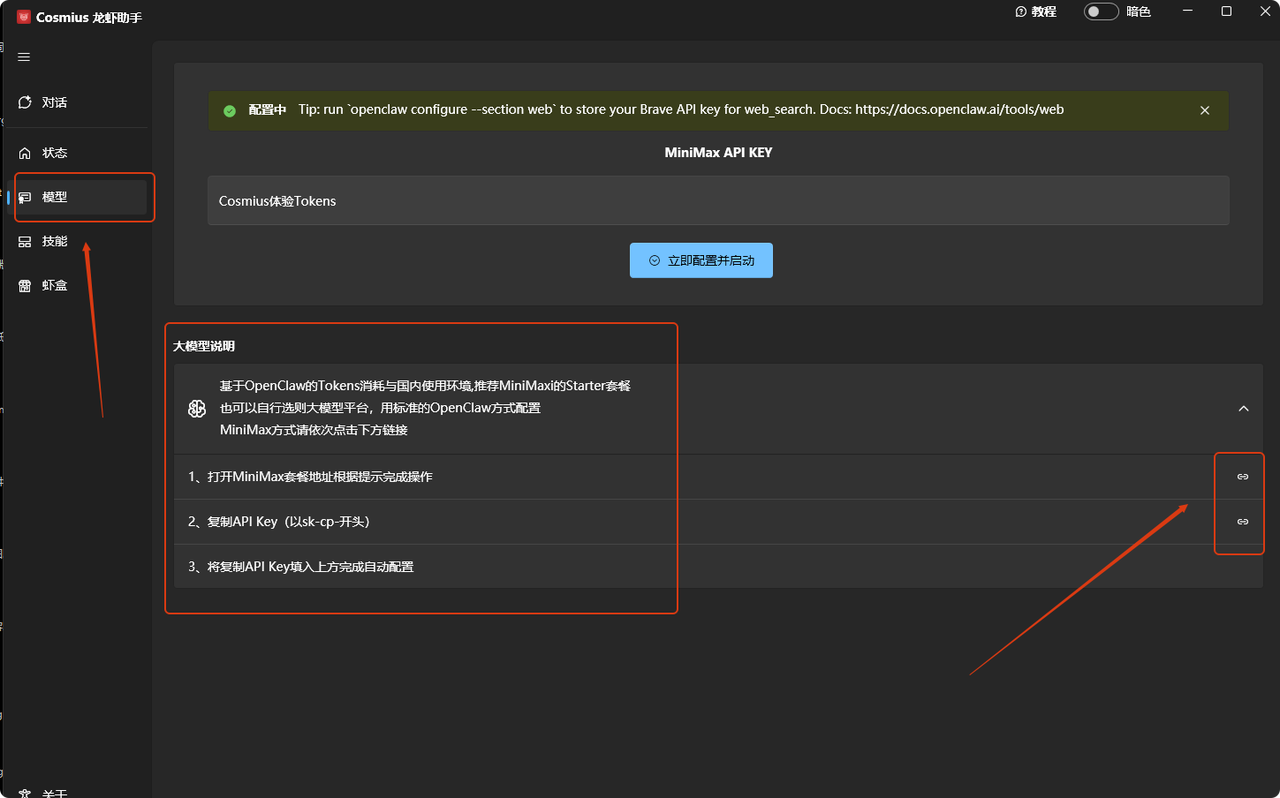
Task: Click the text 3、将复制API Key填入上方完成自动配置
Action: point(301,567)
